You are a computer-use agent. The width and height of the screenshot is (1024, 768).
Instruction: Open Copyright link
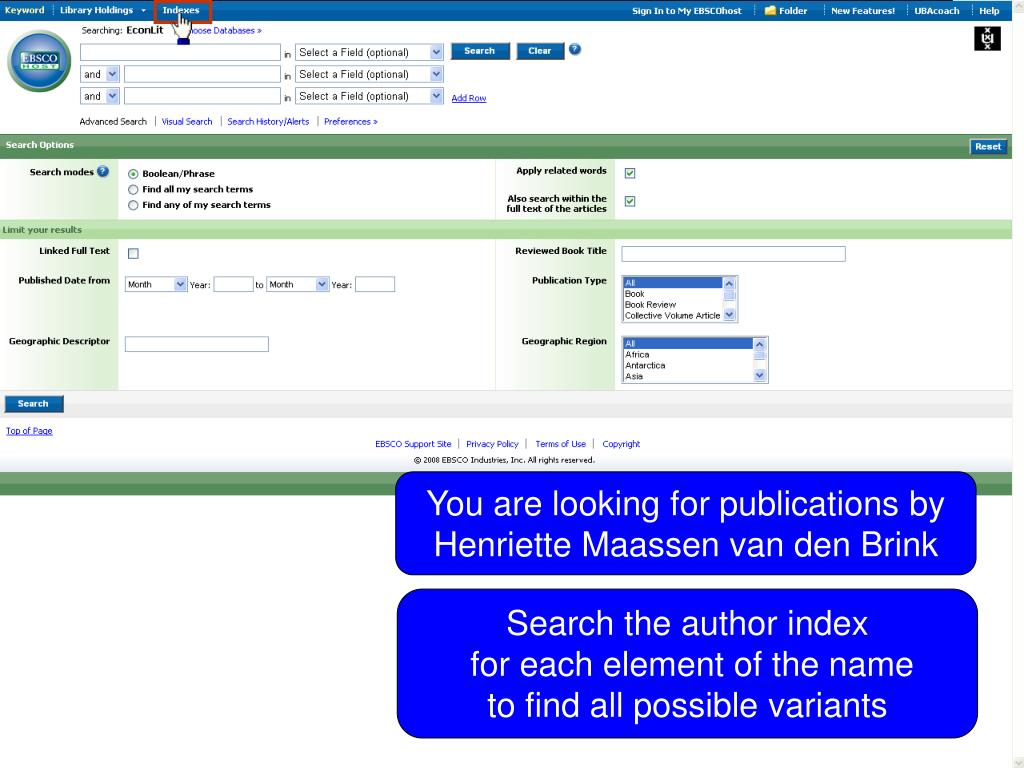click(x=621, y=444)
